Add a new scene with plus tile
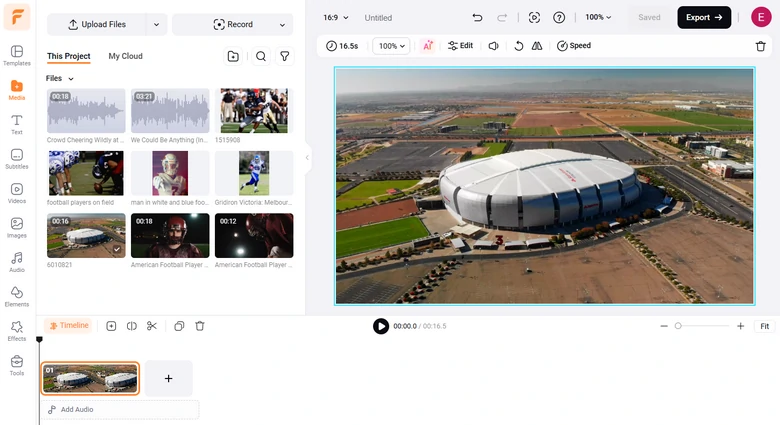This screenshot has width=780, height=425. click(x=169, y=379)
